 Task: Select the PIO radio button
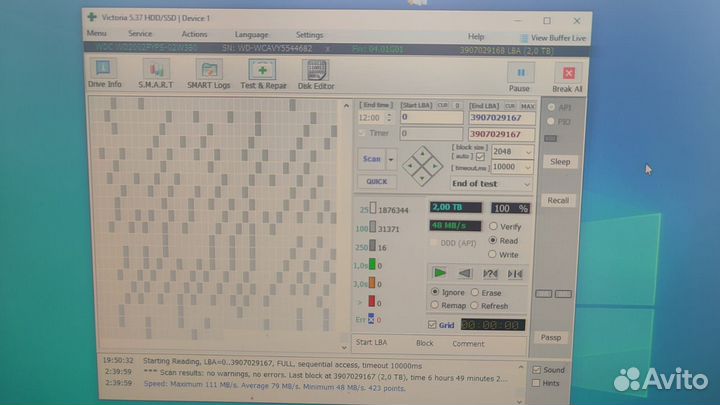[551, 121]
